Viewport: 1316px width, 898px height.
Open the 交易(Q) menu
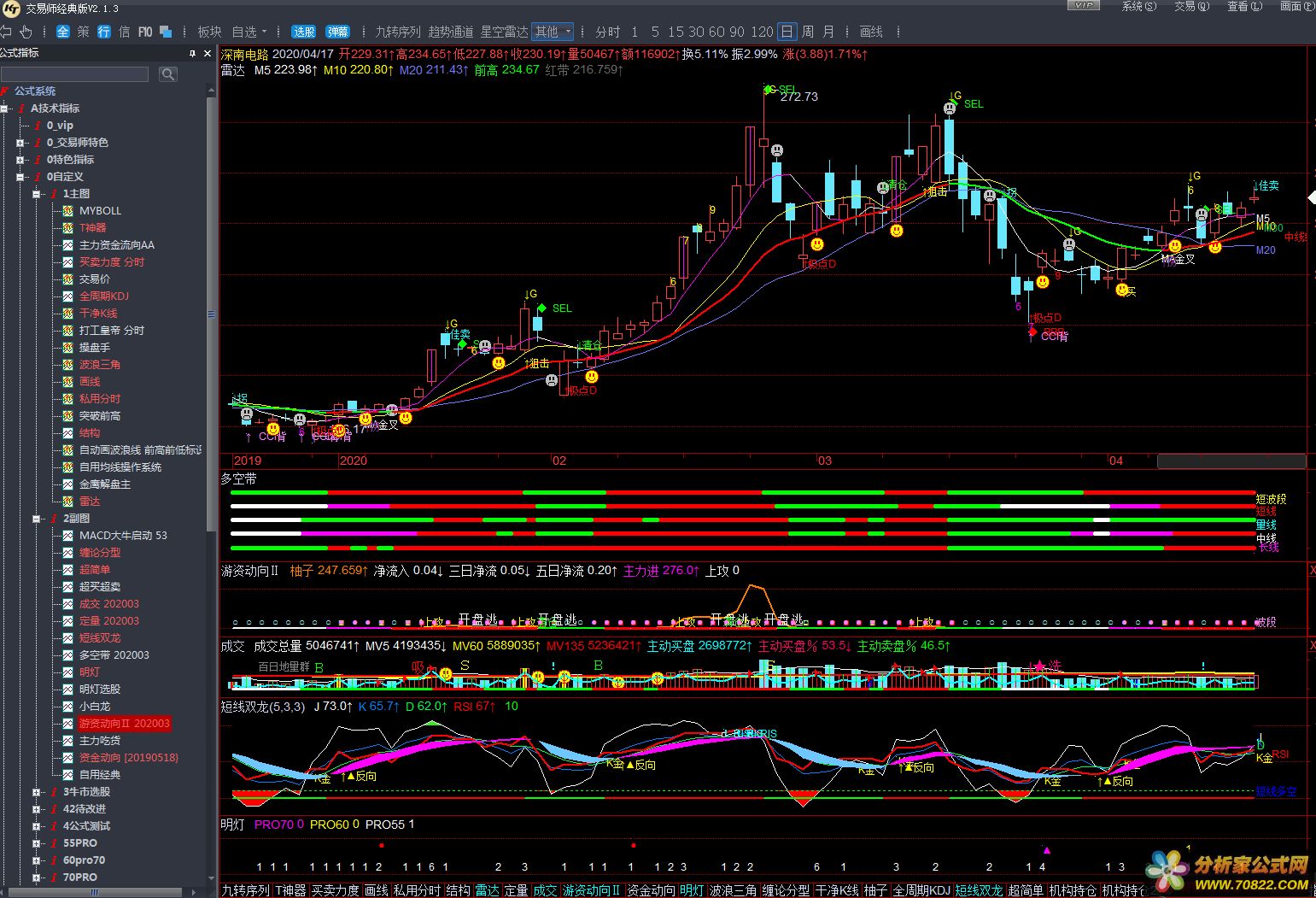coord(1192,6)
